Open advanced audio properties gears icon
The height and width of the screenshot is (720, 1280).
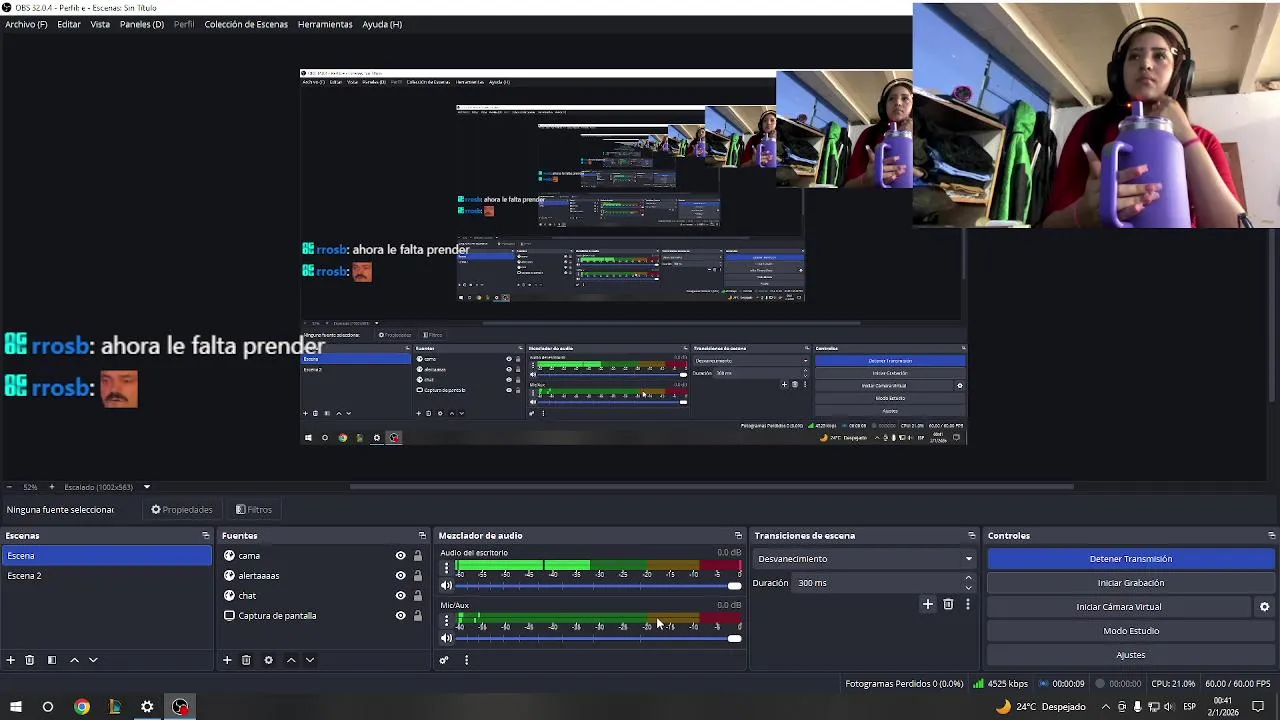(444, 660)
